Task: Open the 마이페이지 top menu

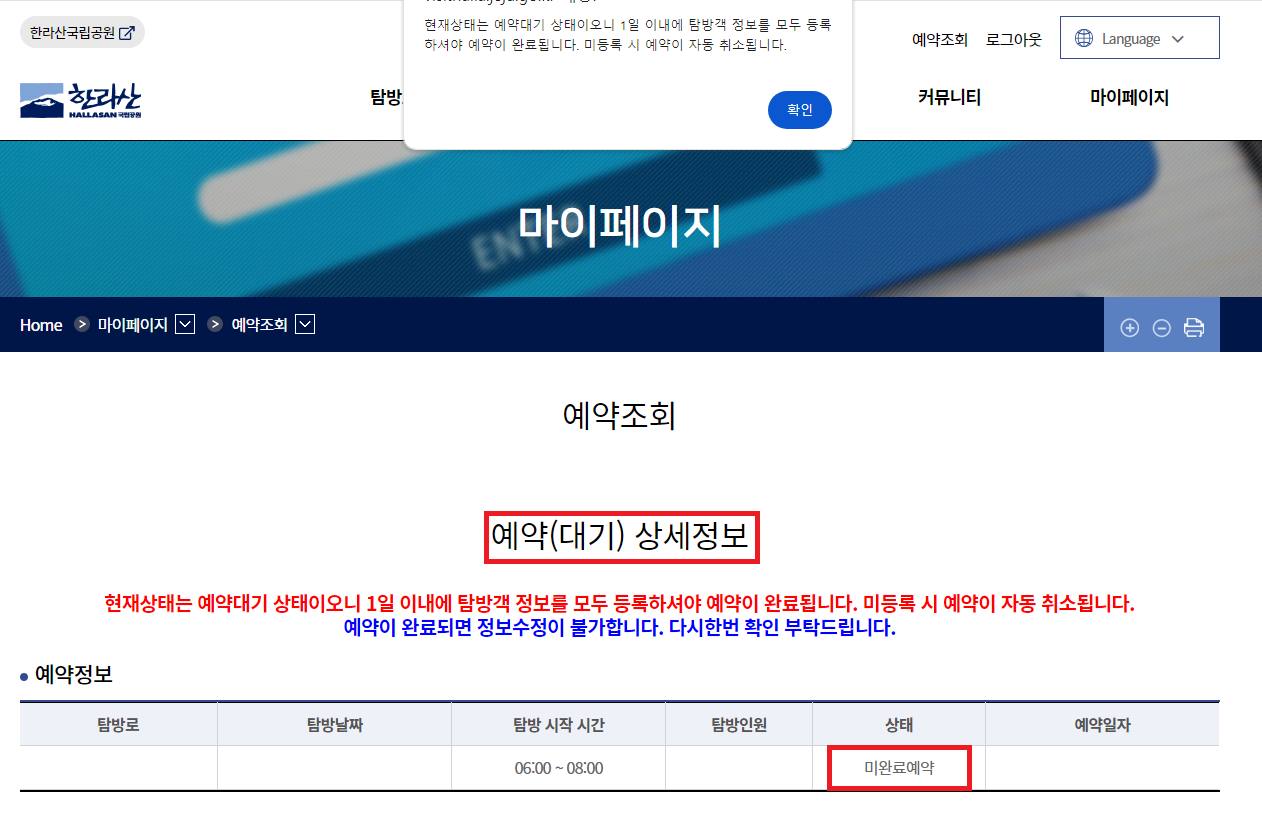Action: 1129,97
